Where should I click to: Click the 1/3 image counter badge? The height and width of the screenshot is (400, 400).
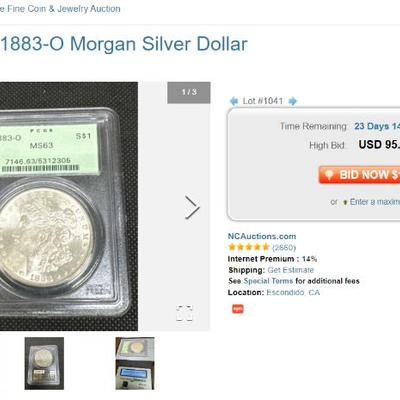(x=189, y=92)
